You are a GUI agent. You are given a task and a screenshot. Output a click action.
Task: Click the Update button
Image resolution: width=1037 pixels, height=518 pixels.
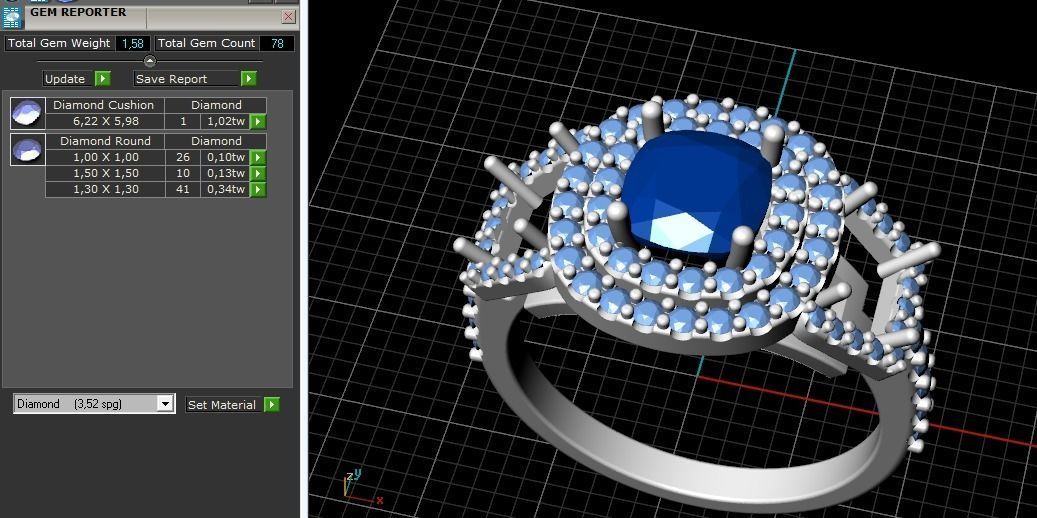point(65,79)
